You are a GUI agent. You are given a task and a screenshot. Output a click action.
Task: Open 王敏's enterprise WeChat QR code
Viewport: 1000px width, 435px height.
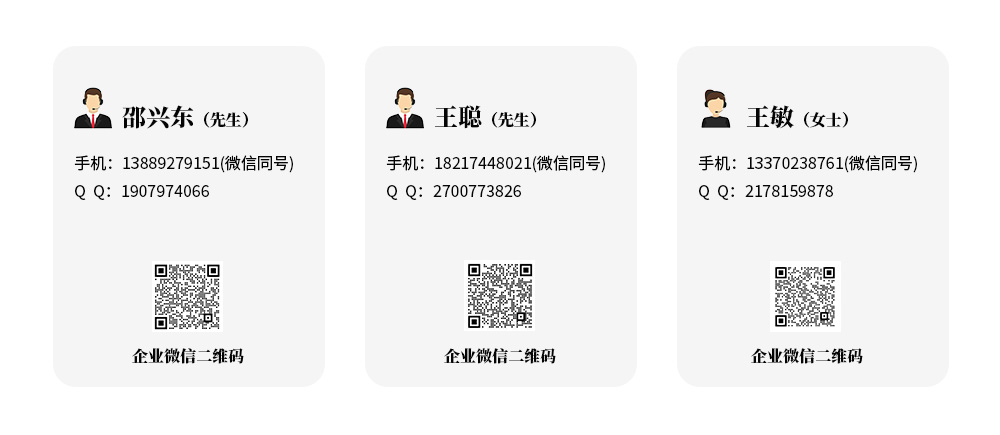point(805,297)
